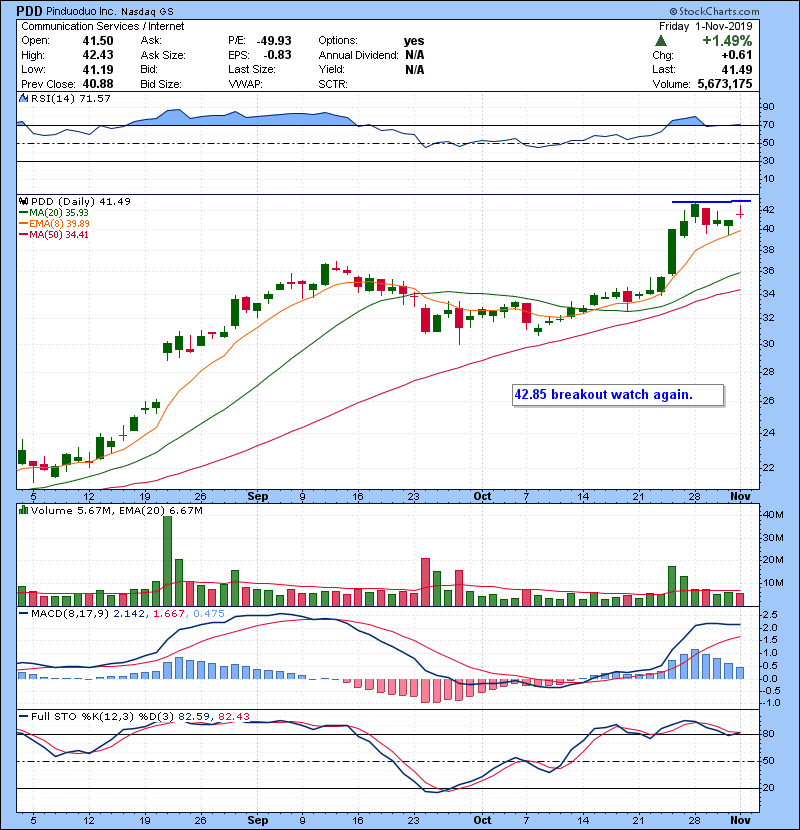Select the green MA(20) legend line

click(23, 212)
